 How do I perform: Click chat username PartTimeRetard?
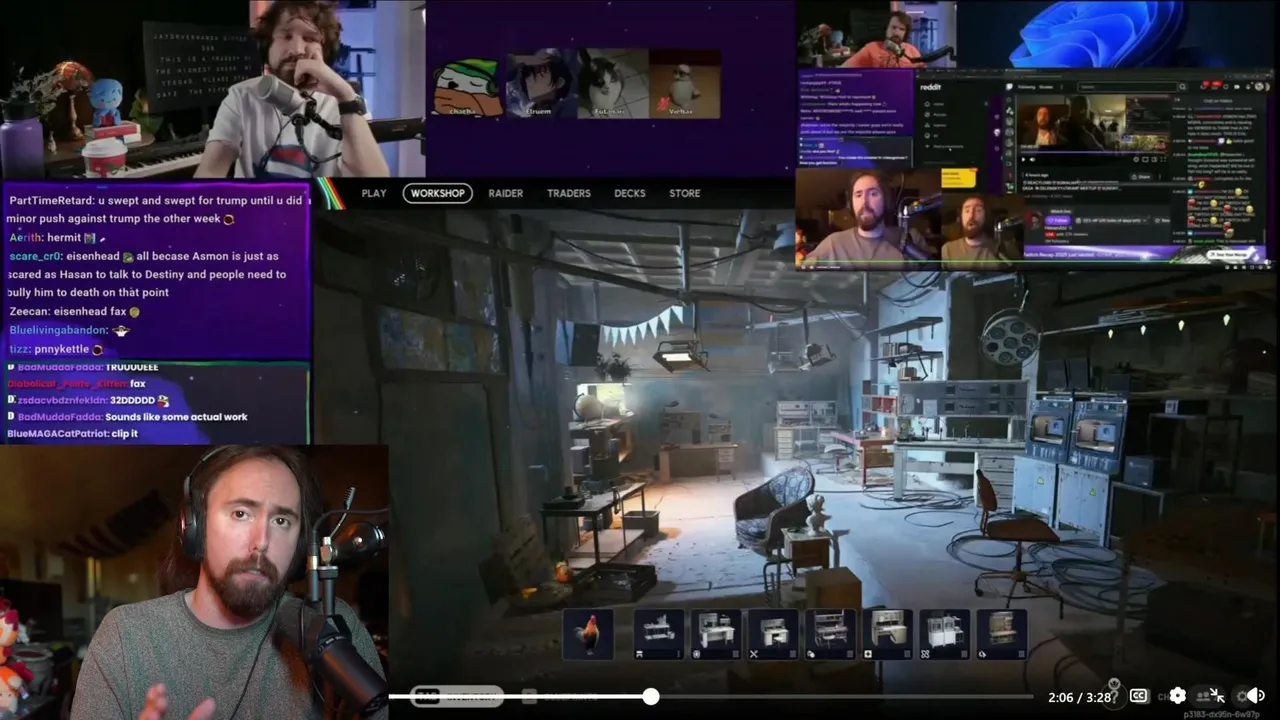pyautogui.click(x=51, y=201)
